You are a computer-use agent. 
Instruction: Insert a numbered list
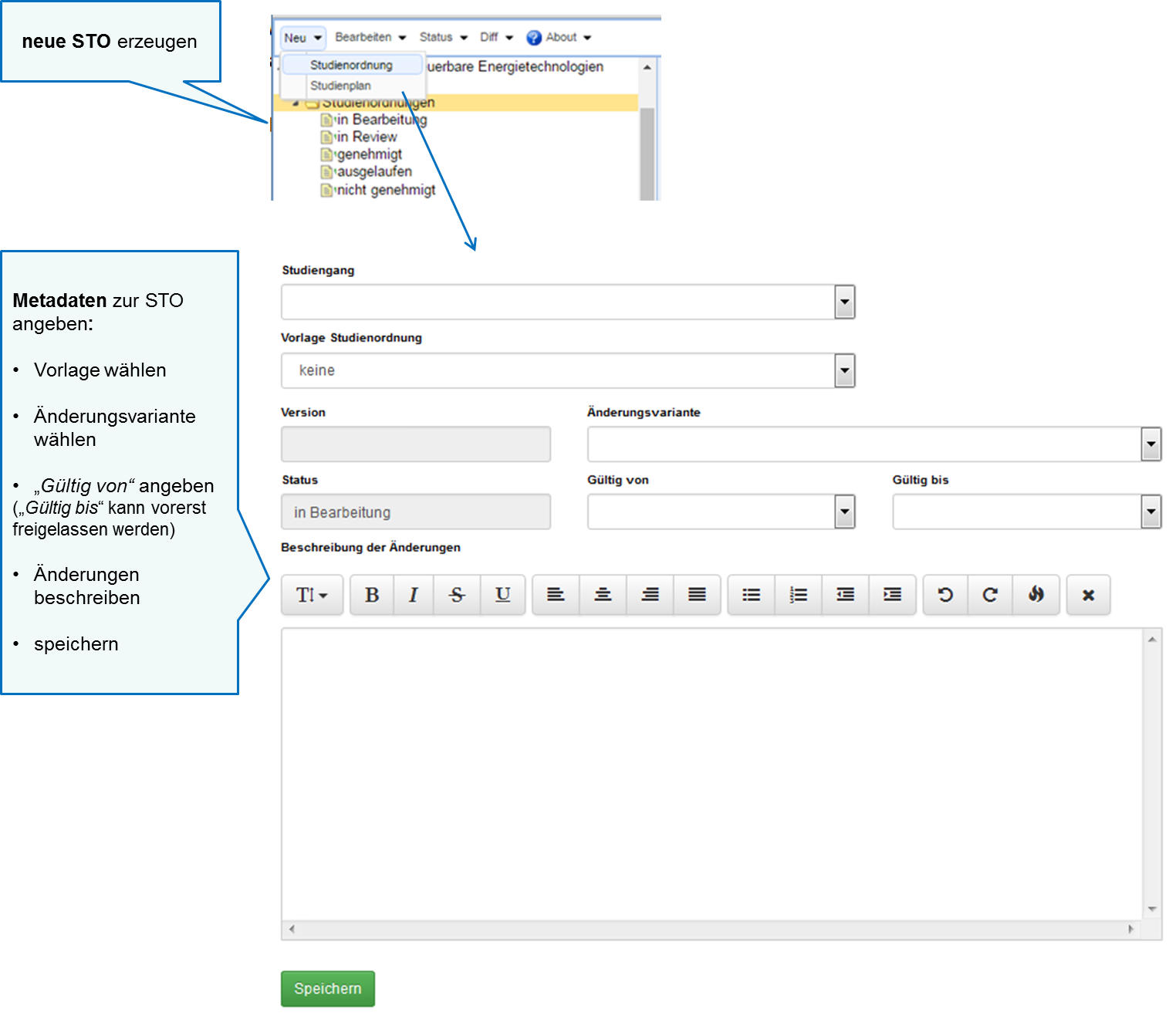pos(798,595)
